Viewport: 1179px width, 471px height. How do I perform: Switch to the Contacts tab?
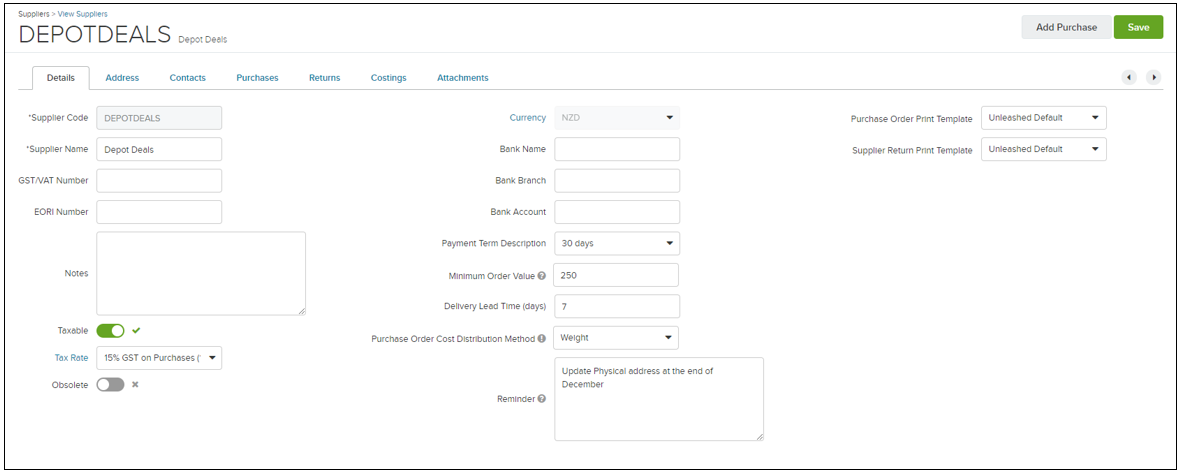(x=187, y=77)
